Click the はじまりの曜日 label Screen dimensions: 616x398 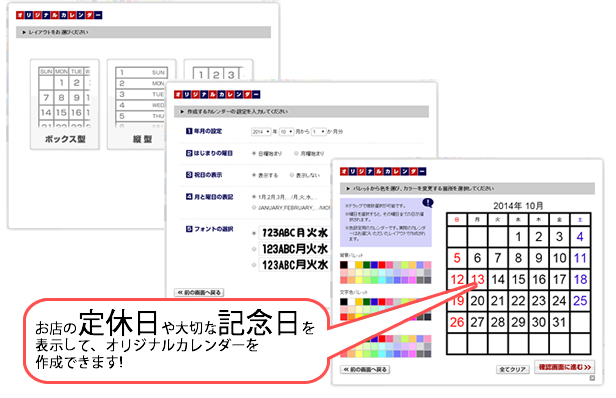click(x=213, y=153)
